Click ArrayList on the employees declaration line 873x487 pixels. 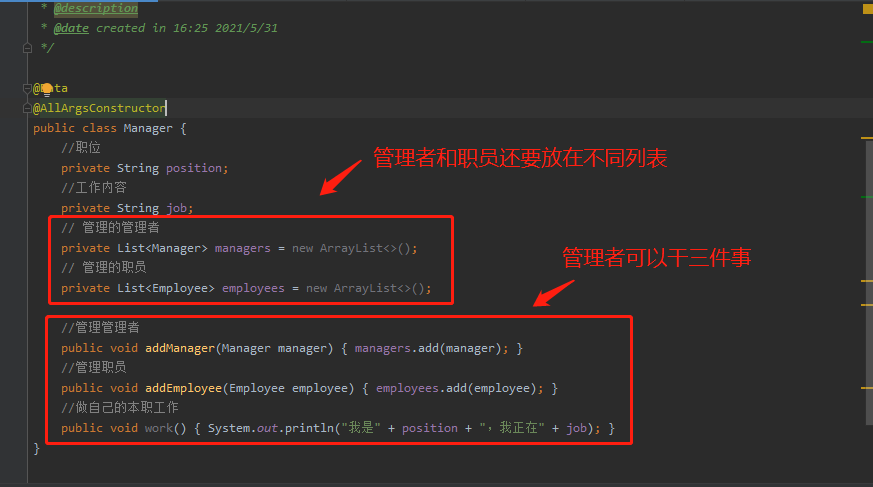click(x=365, y=288)
